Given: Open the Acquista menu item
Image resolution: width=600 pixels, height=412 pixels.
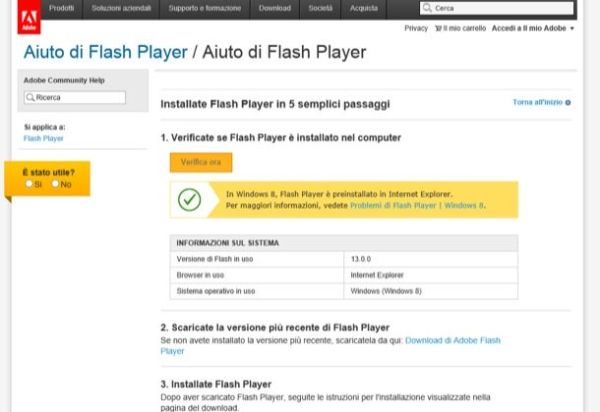Looking at the screenshot, I should point(364,8).
